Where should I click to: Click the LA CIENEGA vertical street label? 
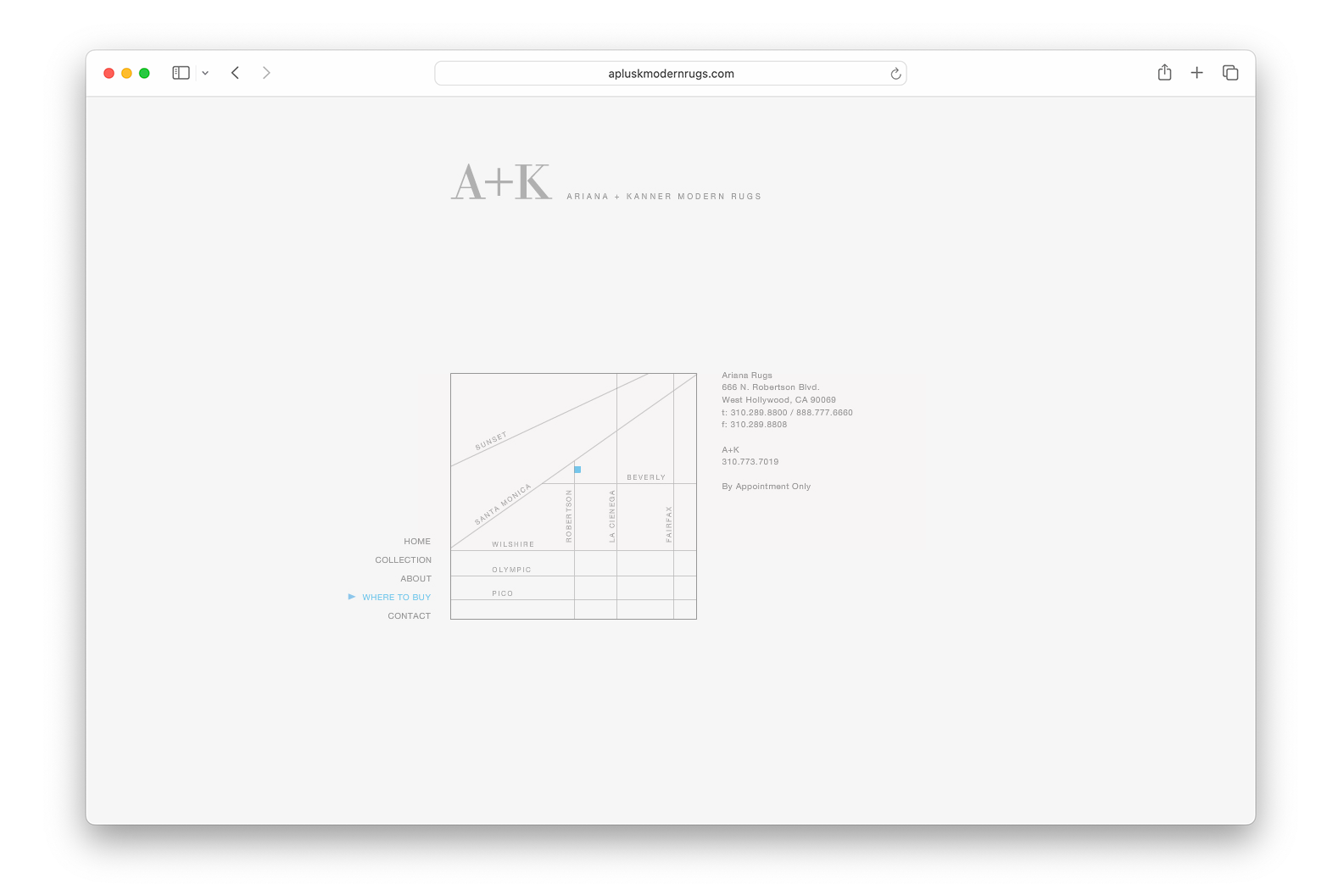612,515
